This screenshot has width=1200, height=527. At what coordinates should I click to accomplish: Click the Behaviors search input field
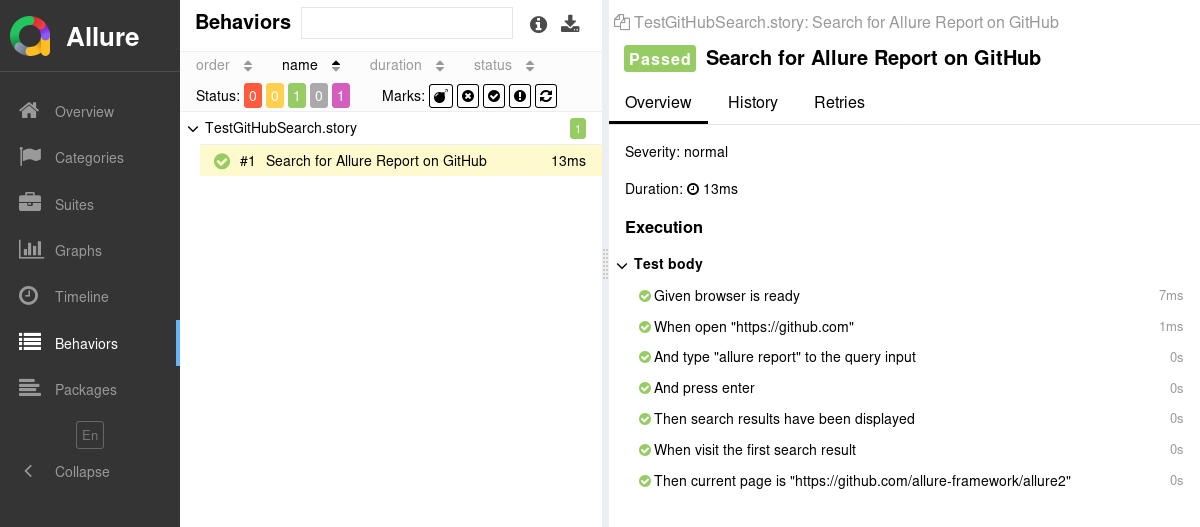(407, 23)
